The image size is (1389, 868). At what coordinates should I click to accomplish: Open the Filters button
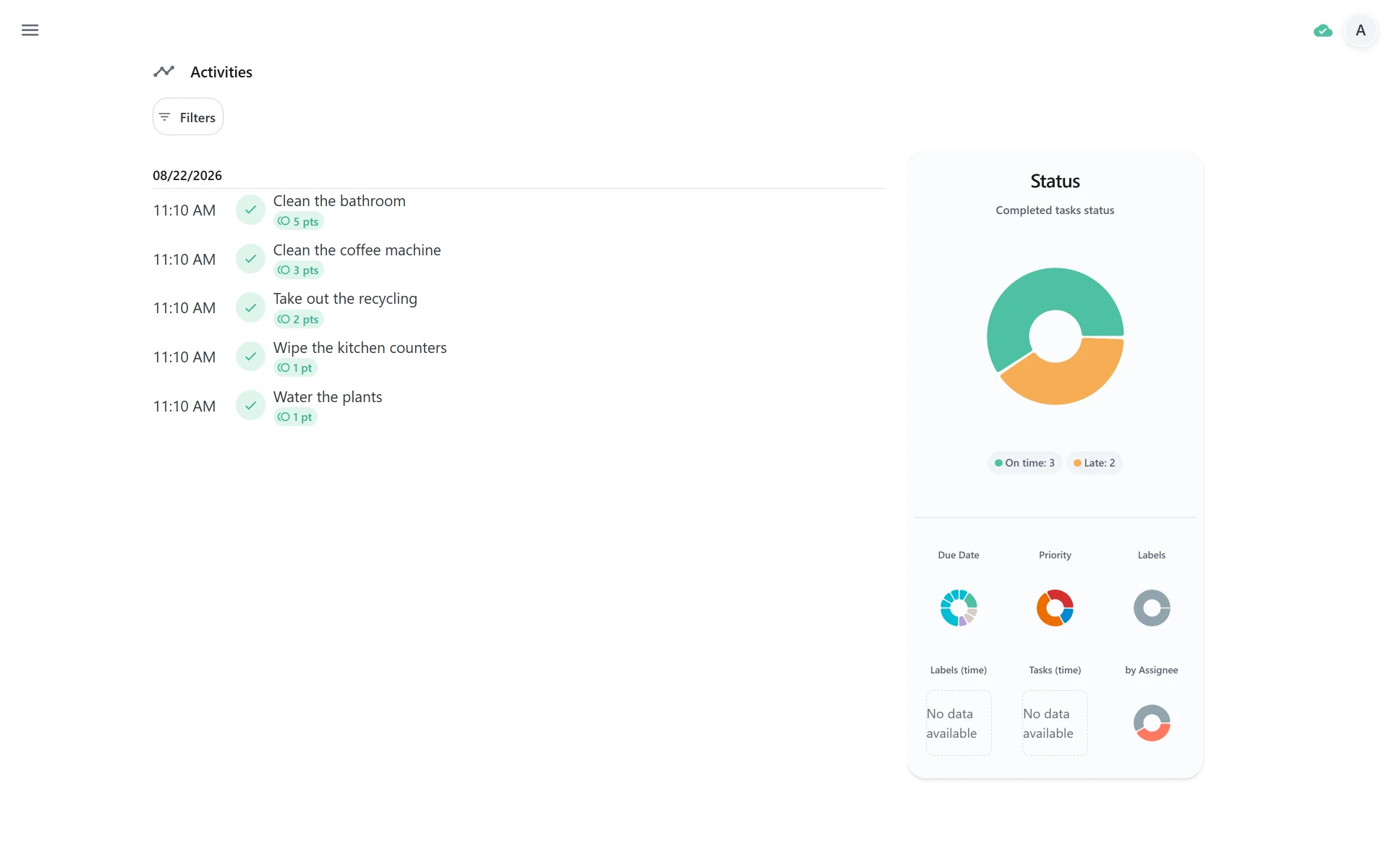(x=188, y=117)
